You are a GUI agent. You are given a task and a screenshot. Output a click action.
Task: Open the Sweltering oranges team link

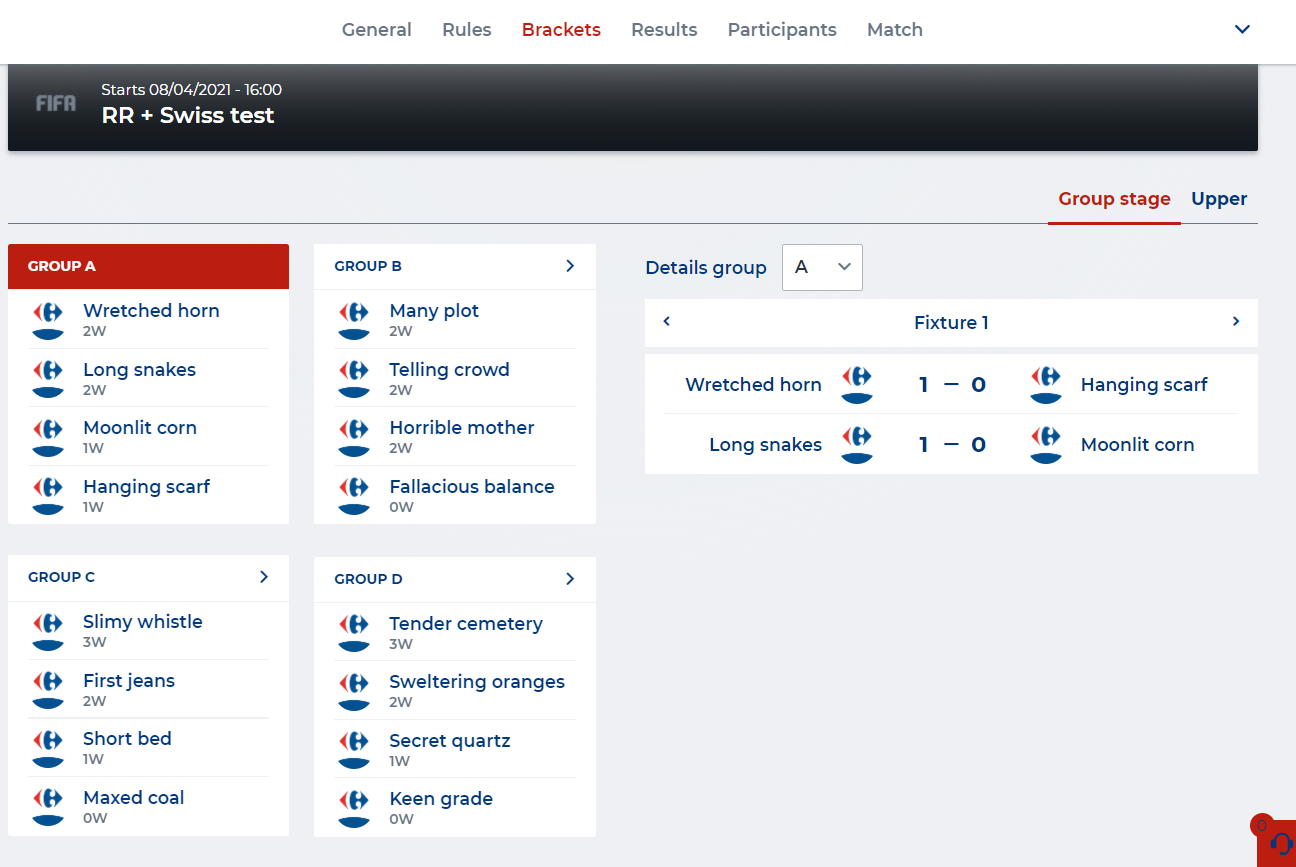[477, 682]
